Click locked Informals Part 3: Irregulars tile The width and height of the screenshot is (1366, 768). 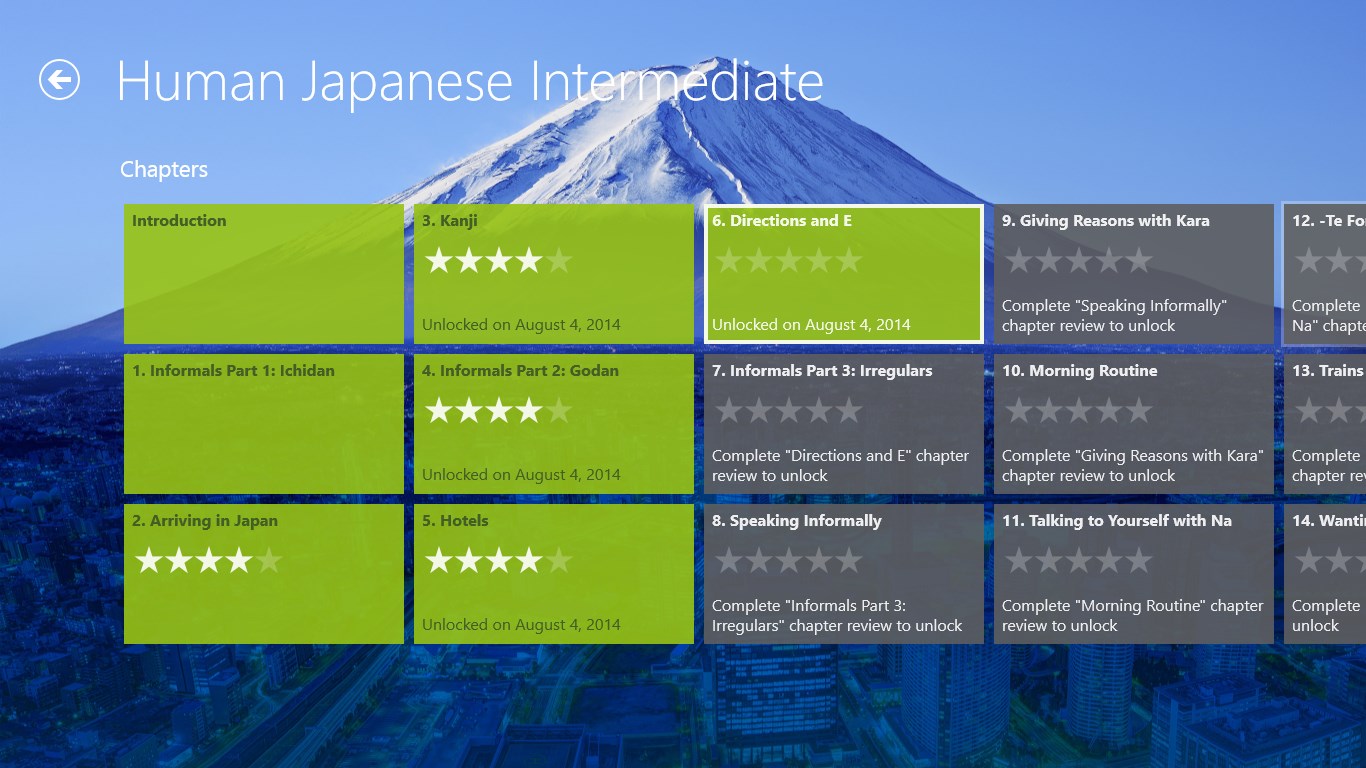click(x=843, y=424)
